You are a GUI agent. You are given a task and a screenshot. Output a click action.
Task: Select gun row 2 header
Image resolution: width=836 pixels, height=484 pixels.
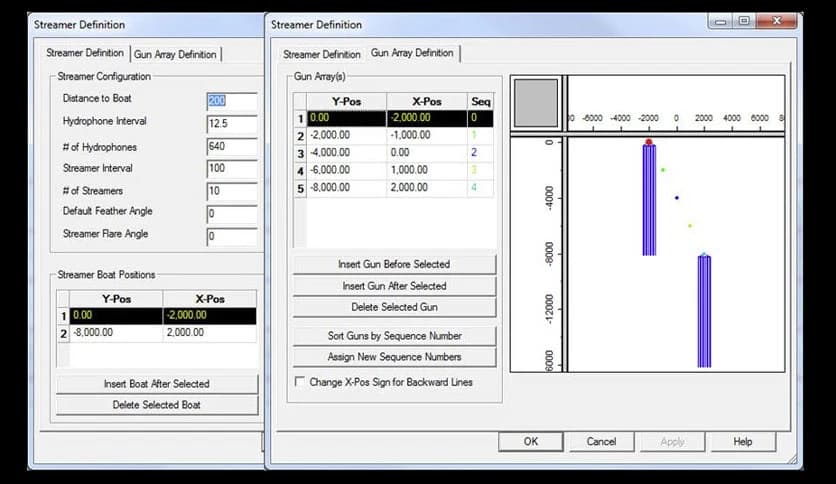tap(300, 136)
